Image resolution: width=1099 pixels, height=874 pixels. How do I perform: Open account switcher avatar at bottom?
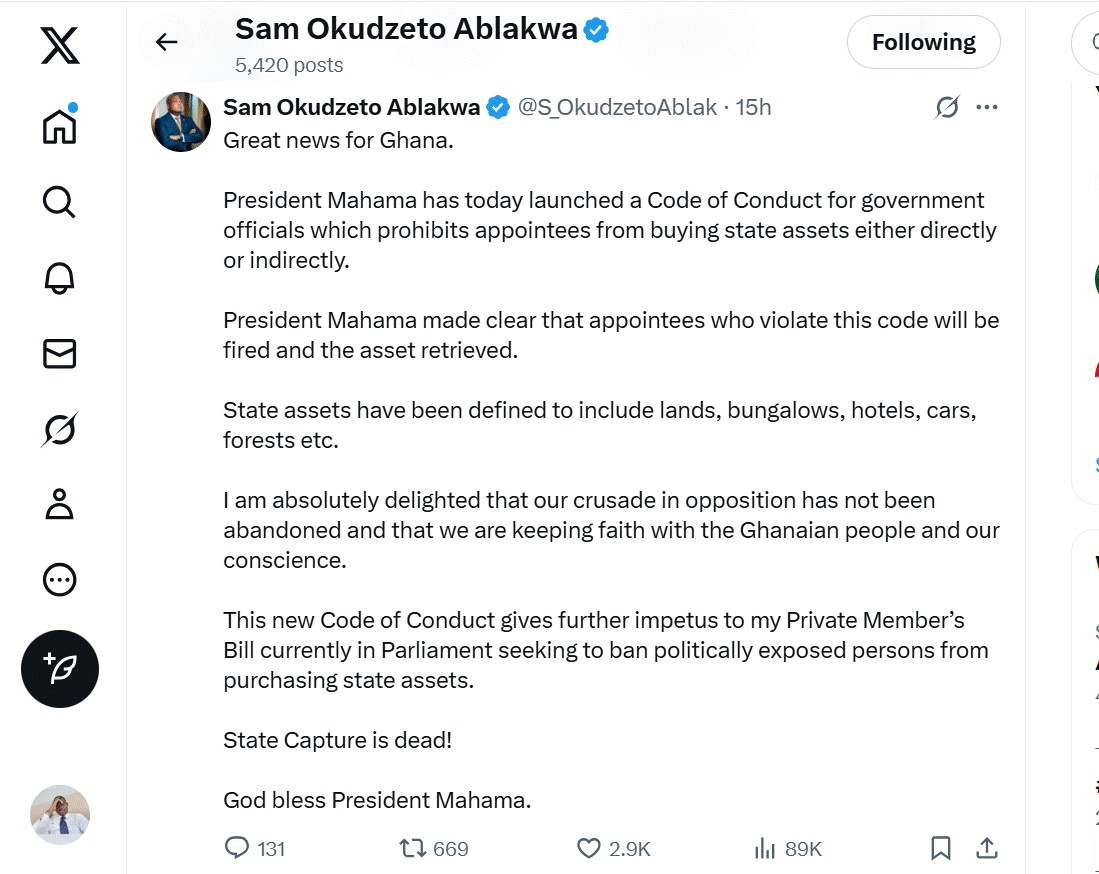(60, 815)
